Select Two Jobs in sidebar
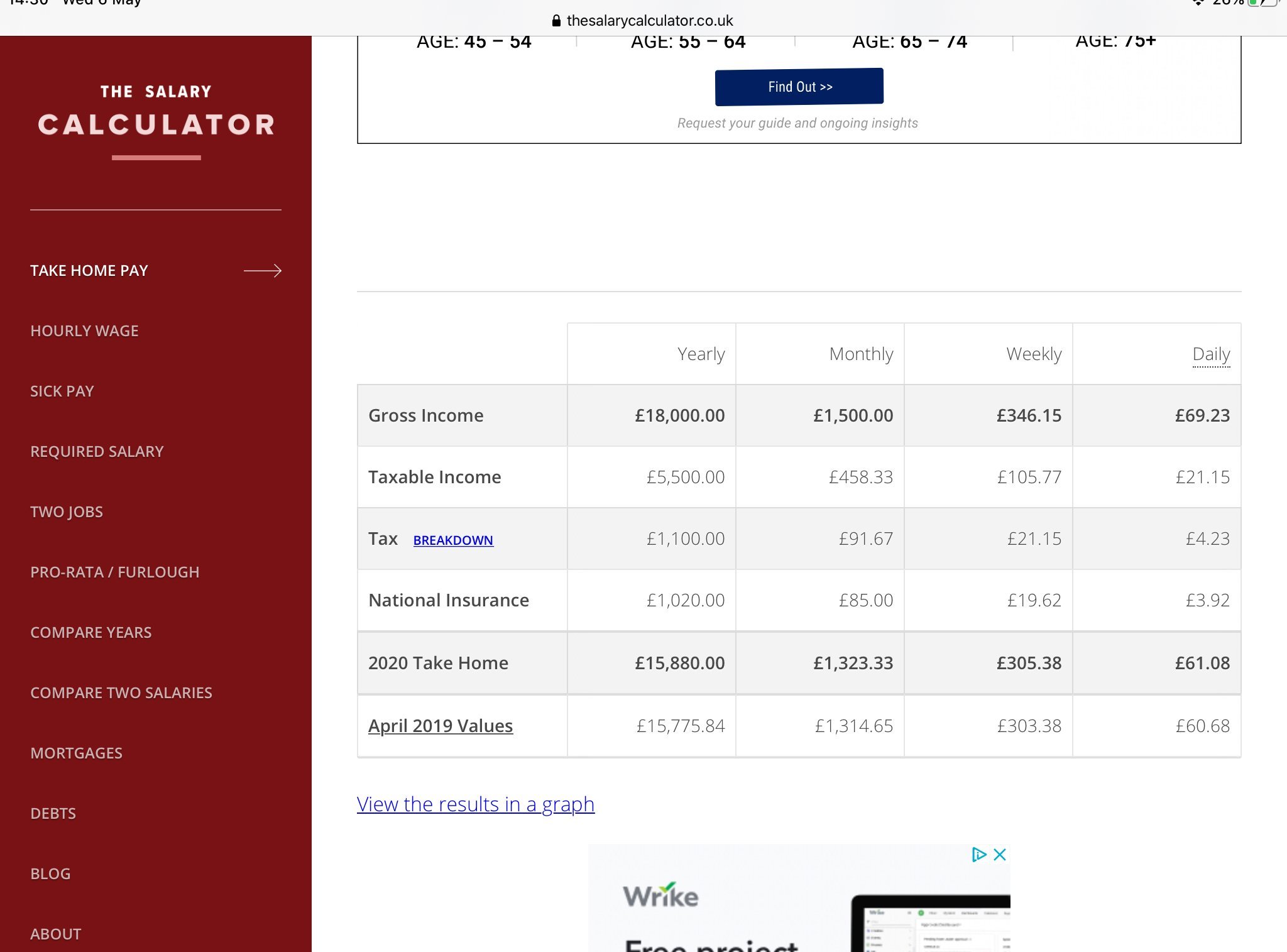1287x952 pixels. [x=67, y=512]
